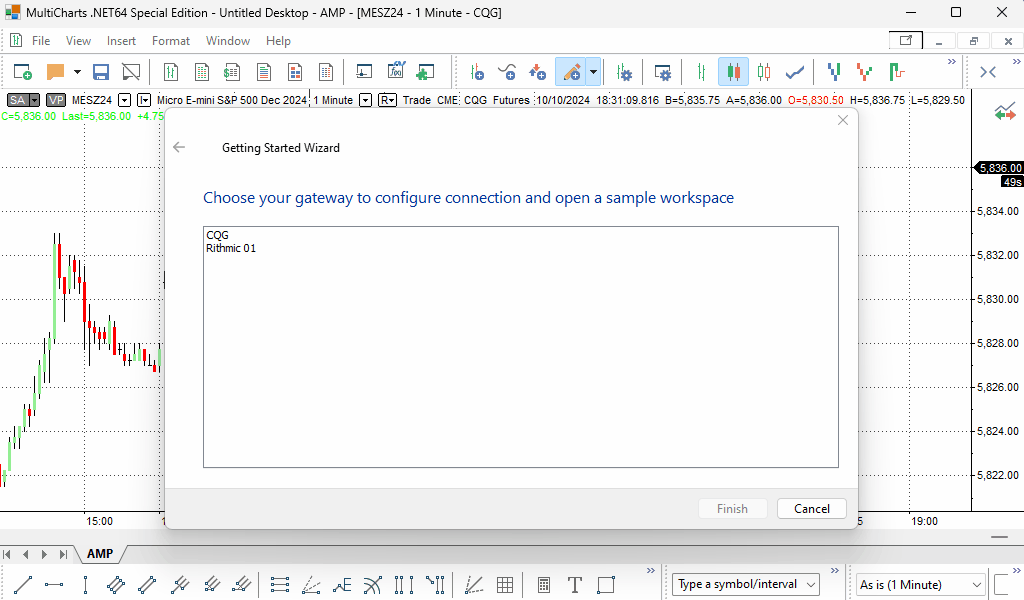Click the picture-in-window icon in the menu bar
Viewport: 1024px width, 600px height.
point(906,40)
